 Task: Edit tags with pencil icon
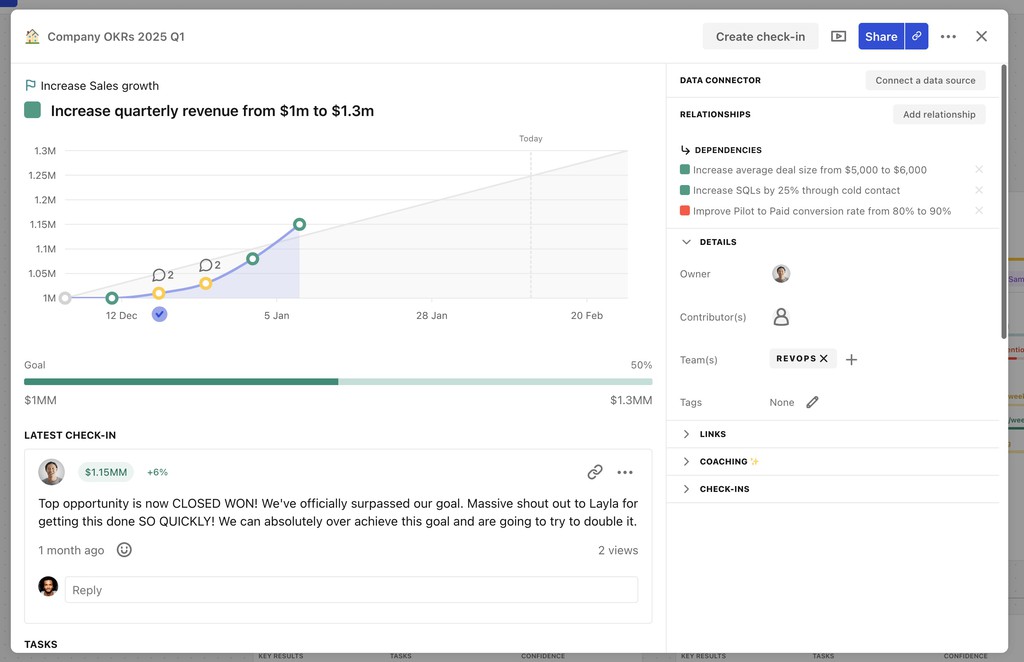click(812, 402)
